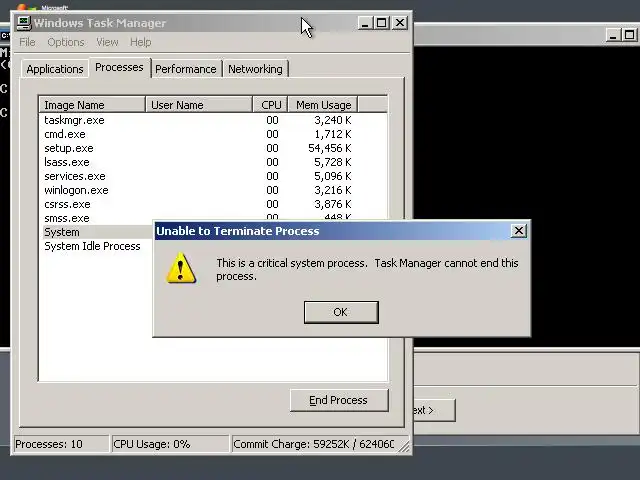
Task: Select System Idle Process row
Action: 97,246
